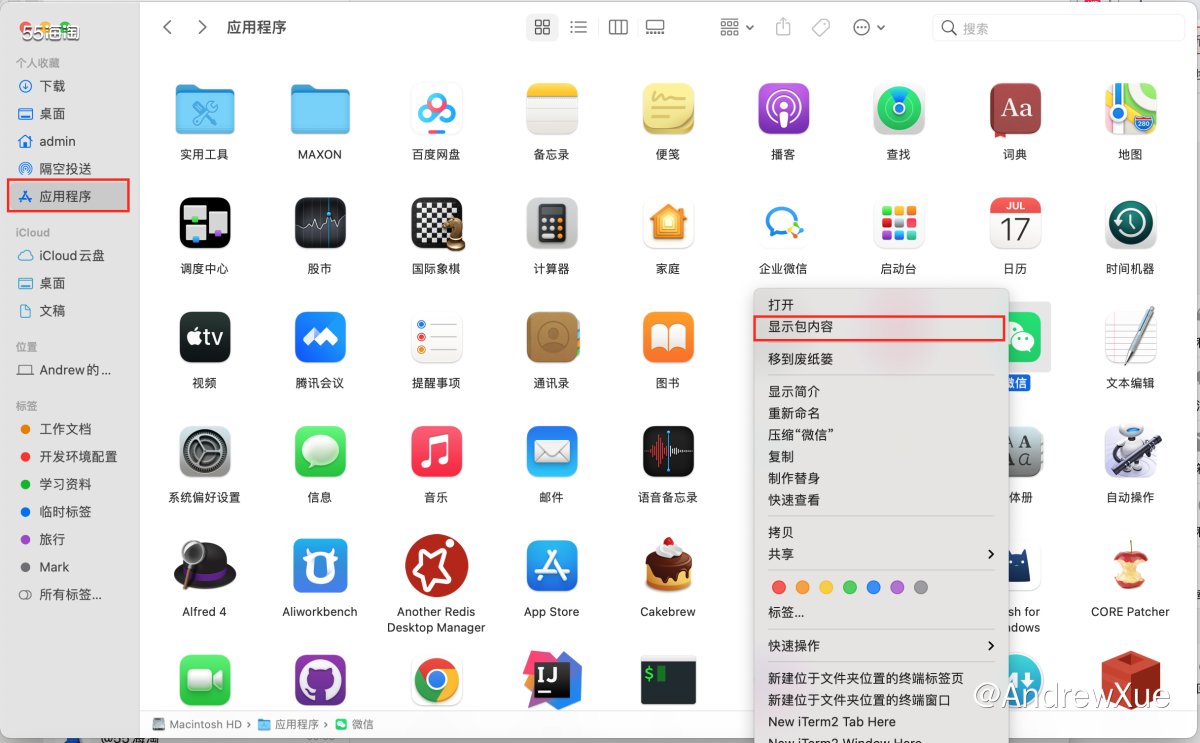This screenshot has height=743, width=1200.
Task: Select the 调度中心 Mission Control icon
Action: [x=205, y=223]
